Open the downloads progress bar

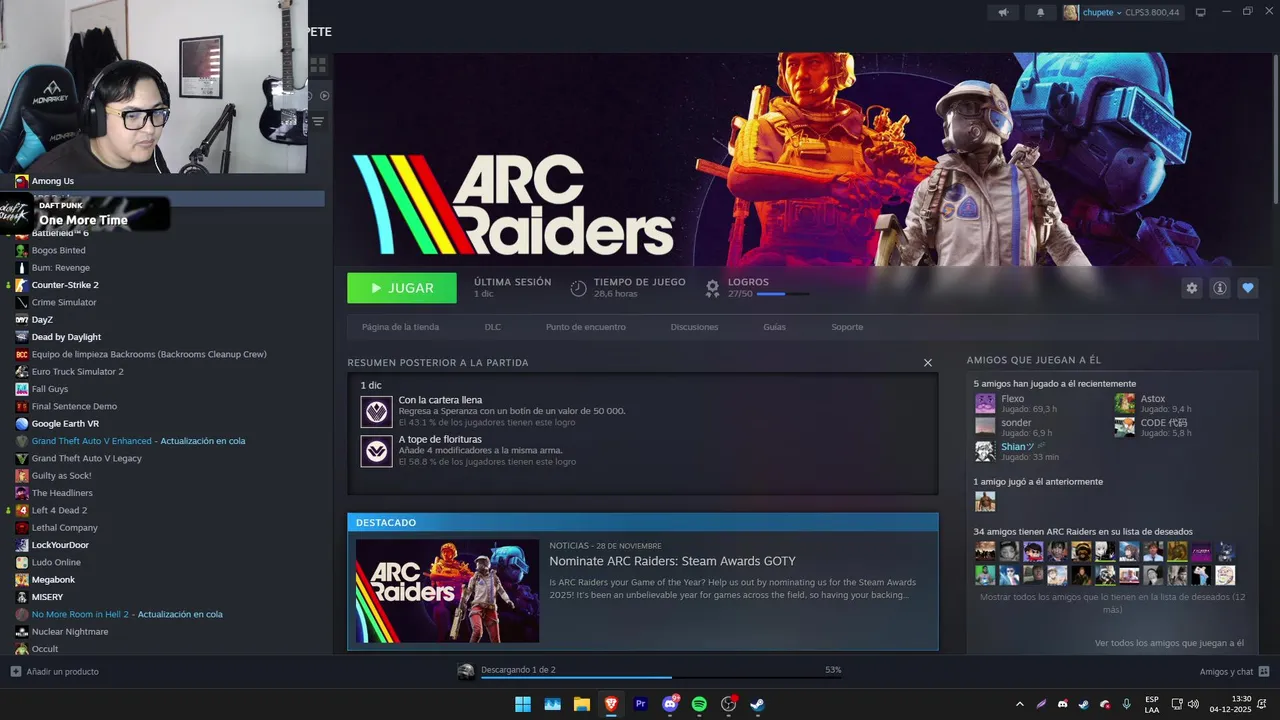661,677
